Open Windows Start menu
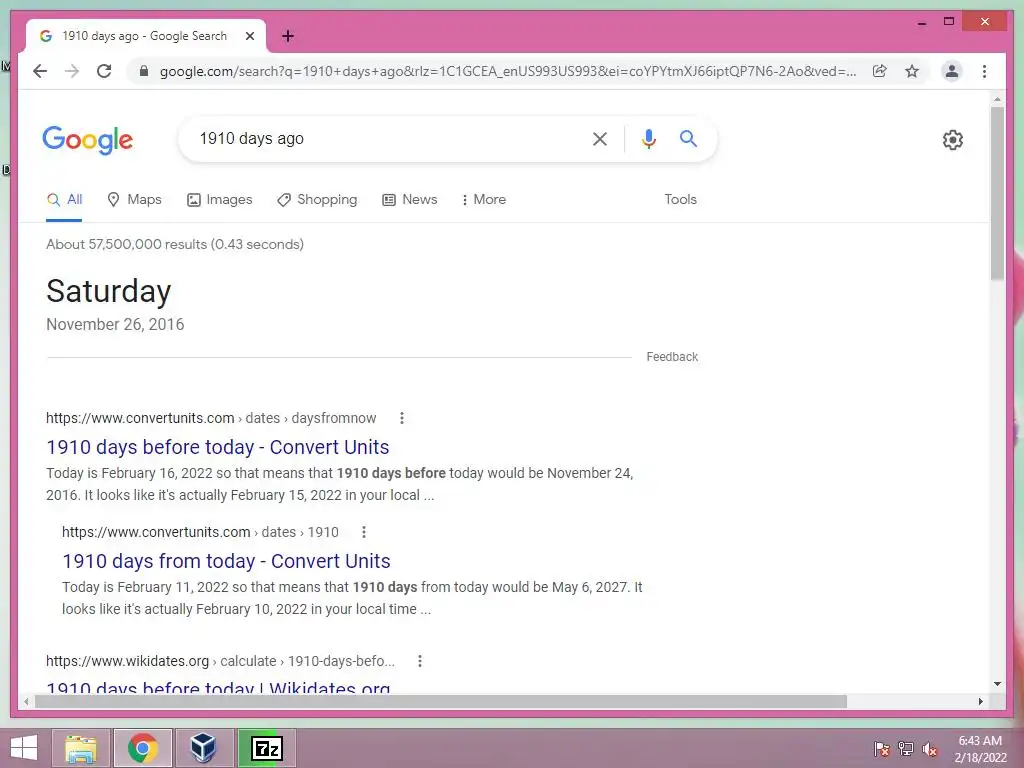The width and height of the screenshot is (1024, 768). pyautogui.click(x=24, y=748)
